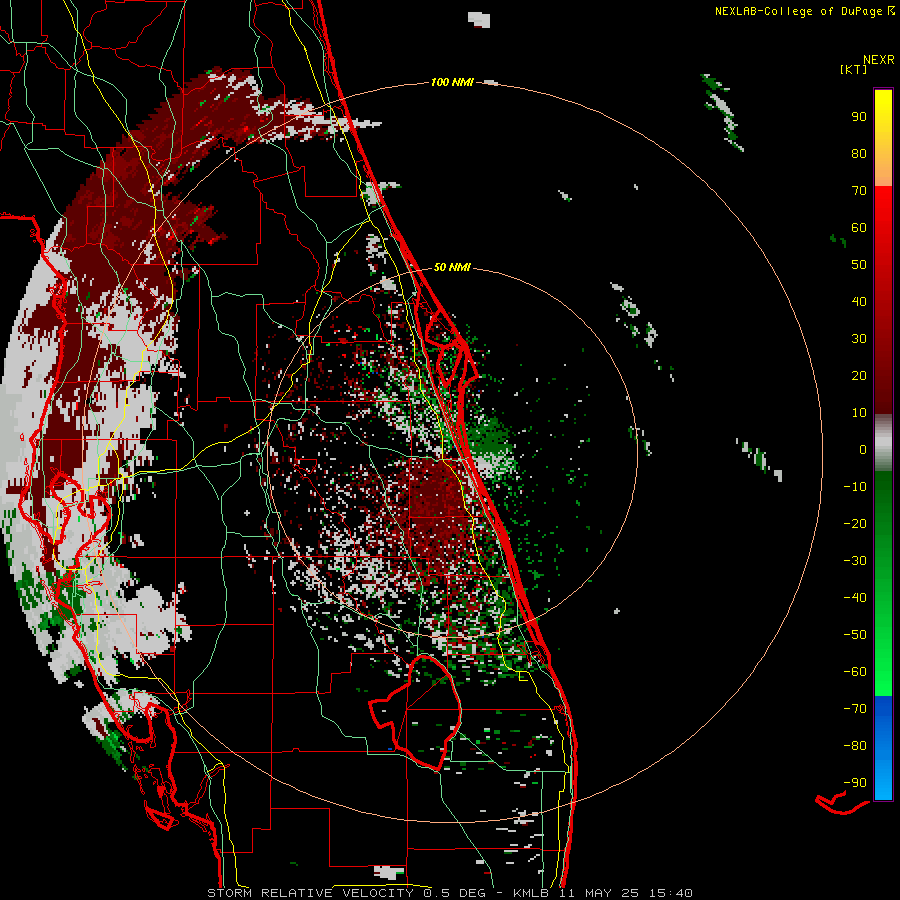Click the 100 NMI range ring label

point(452,82)
